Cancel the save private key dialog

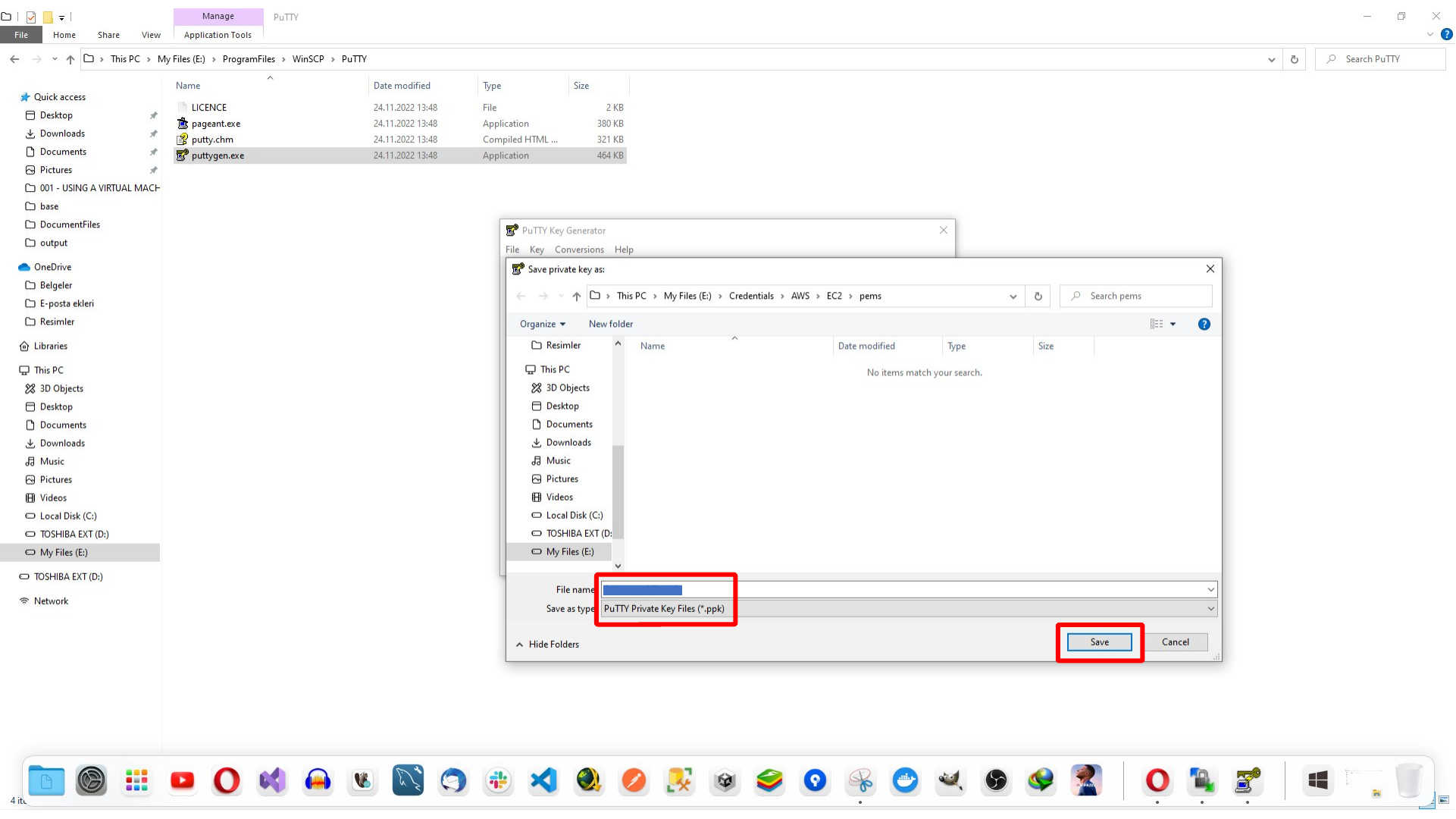coord(1176,642)
